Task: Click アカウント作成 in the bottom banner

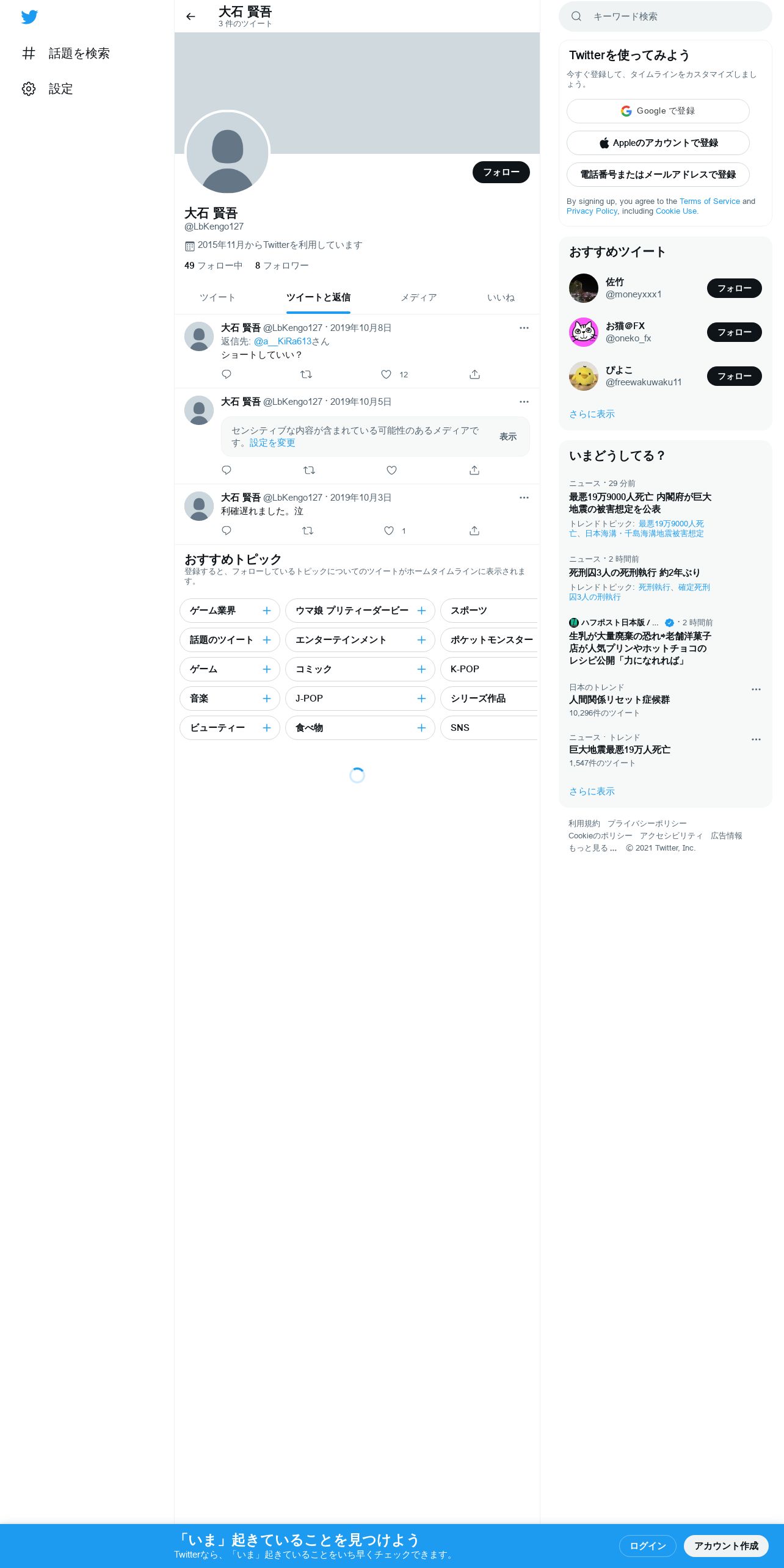Action: [726, 1546]
